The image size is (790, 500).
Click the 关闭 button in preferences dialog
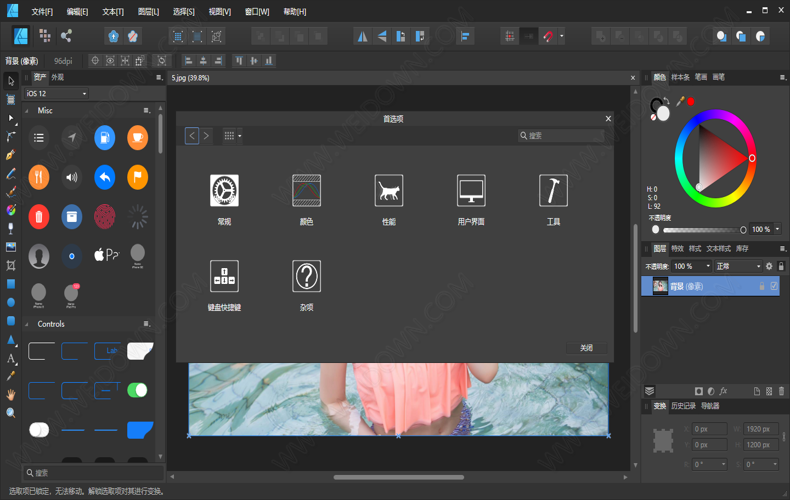[586, 348]
